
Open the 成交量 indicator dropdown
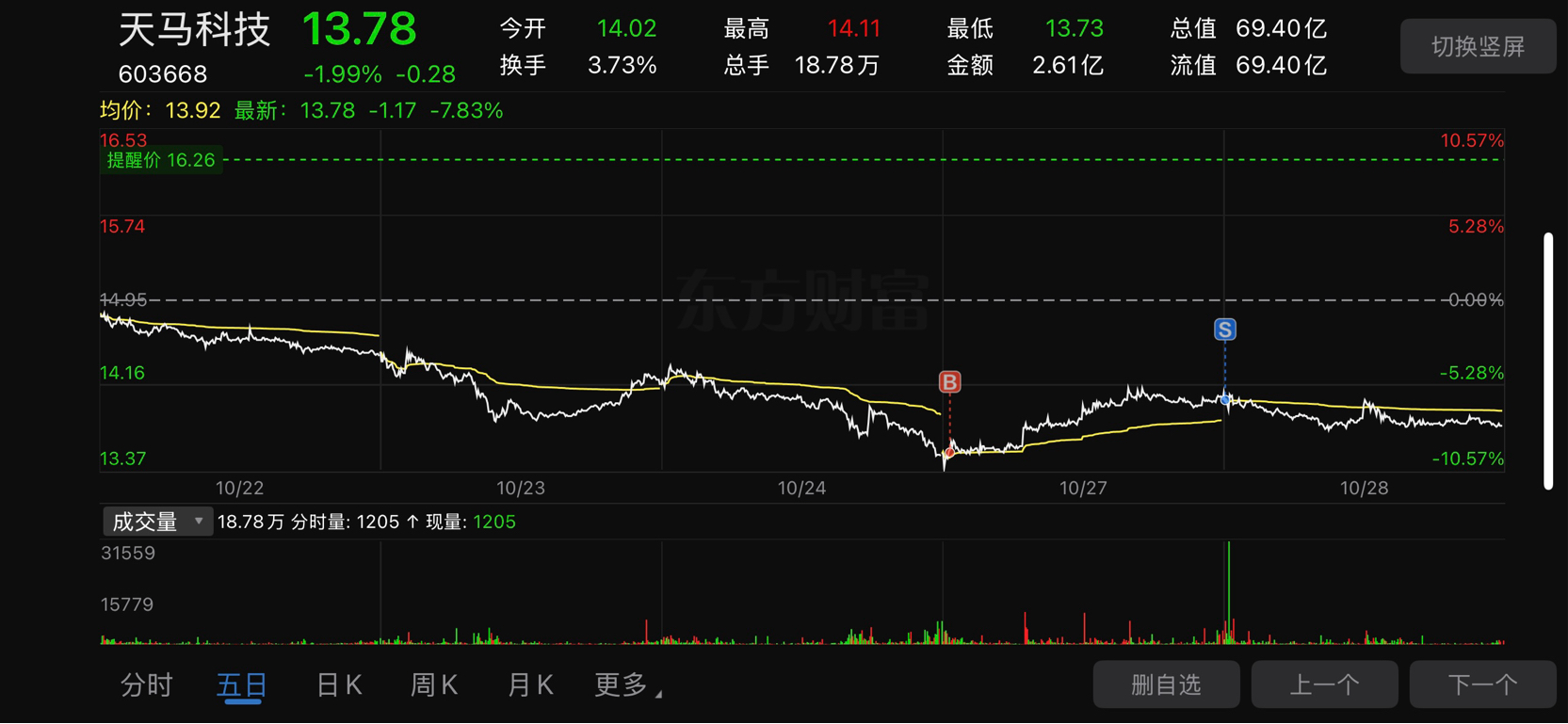(x=157, y=522)
